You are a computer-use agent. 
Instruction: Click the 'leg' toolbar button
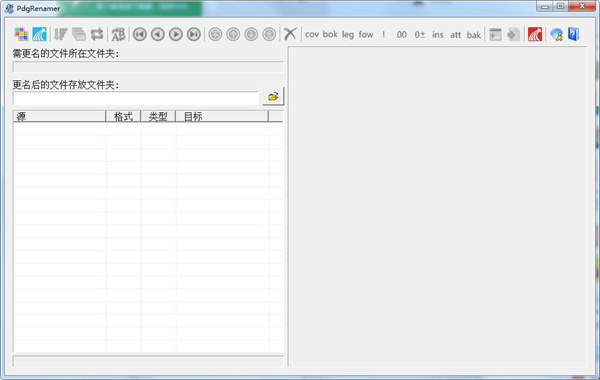[x=348, y=34]
